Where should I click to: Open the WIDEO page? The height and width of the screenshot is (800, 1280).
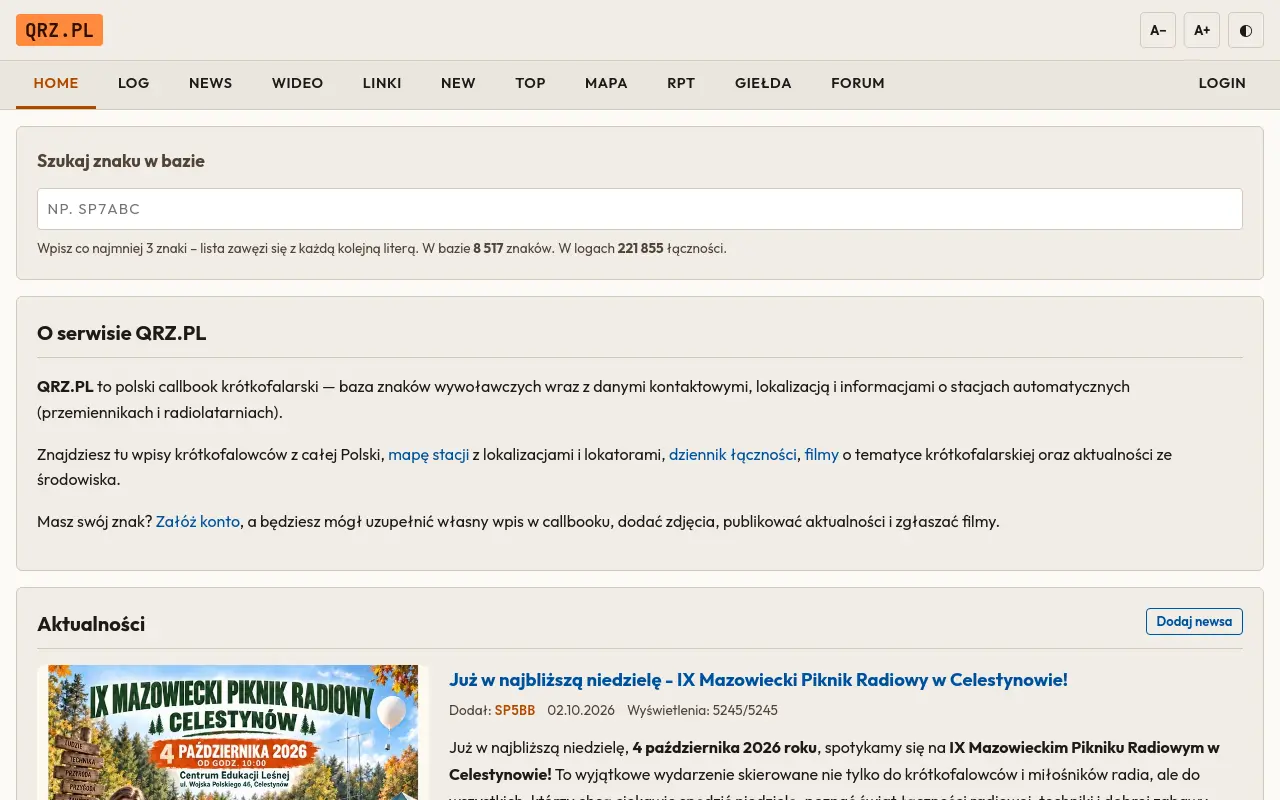[297, 83]
